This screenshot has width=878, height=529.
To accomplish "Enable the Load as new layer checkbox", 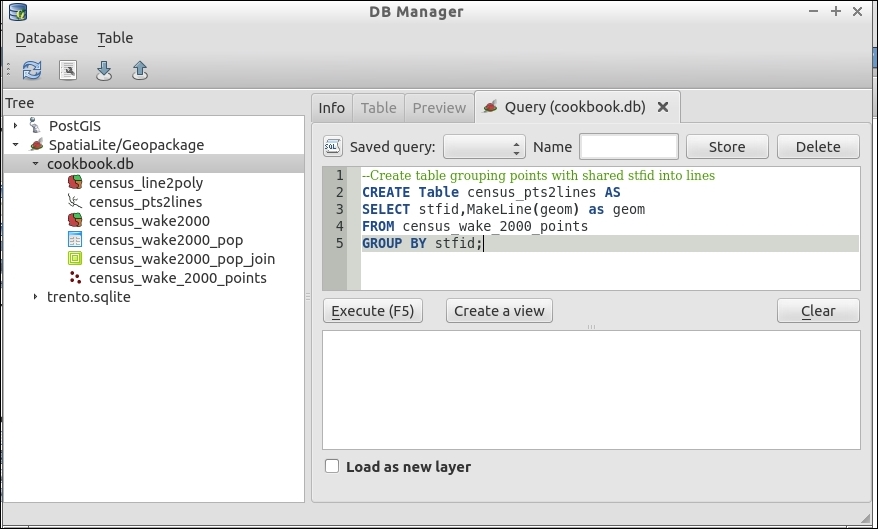I will click(x=332, y=467).
